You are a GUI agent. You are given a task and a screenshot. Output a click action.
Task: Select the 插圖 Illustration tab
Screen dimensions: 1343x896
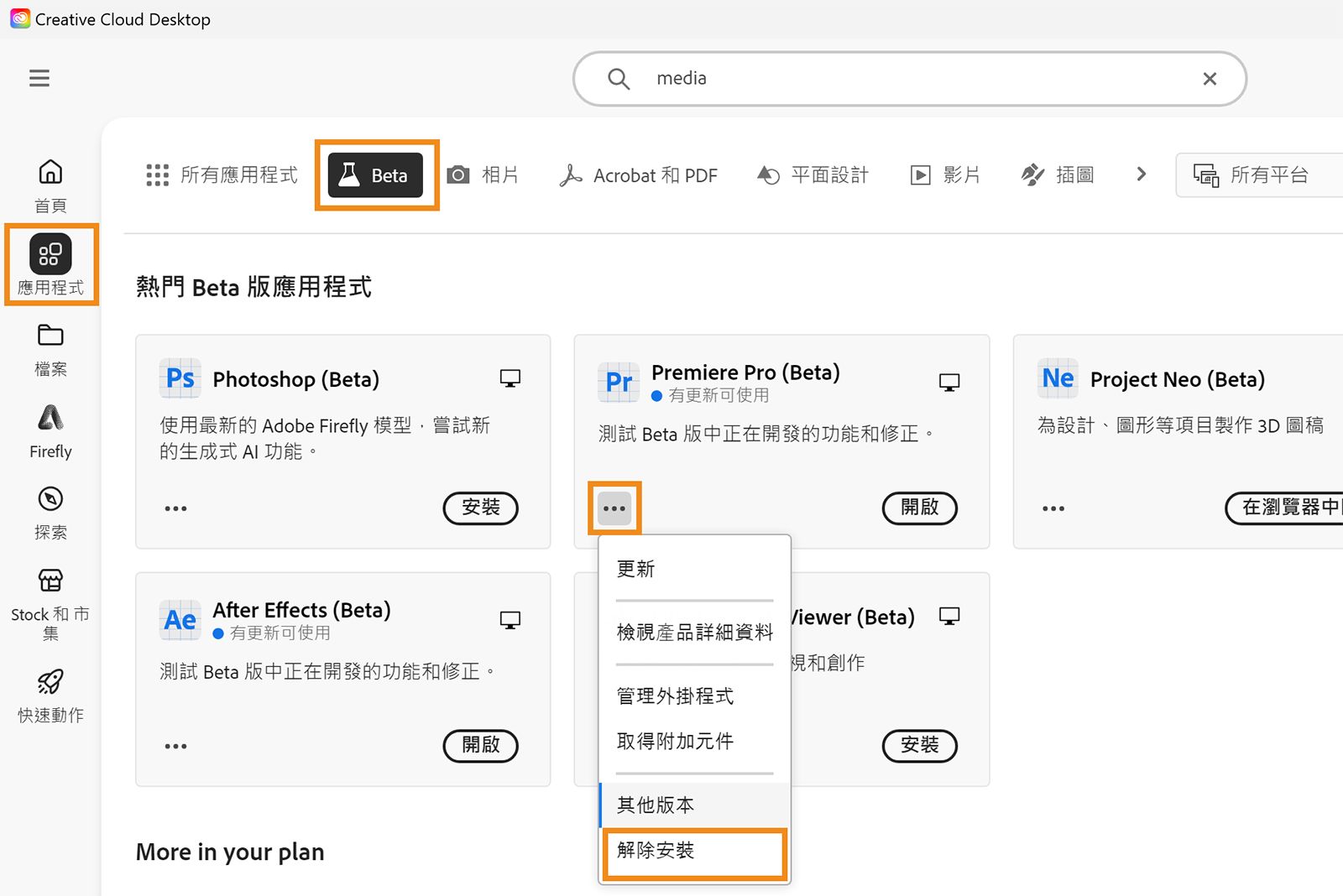point(1058,175)
